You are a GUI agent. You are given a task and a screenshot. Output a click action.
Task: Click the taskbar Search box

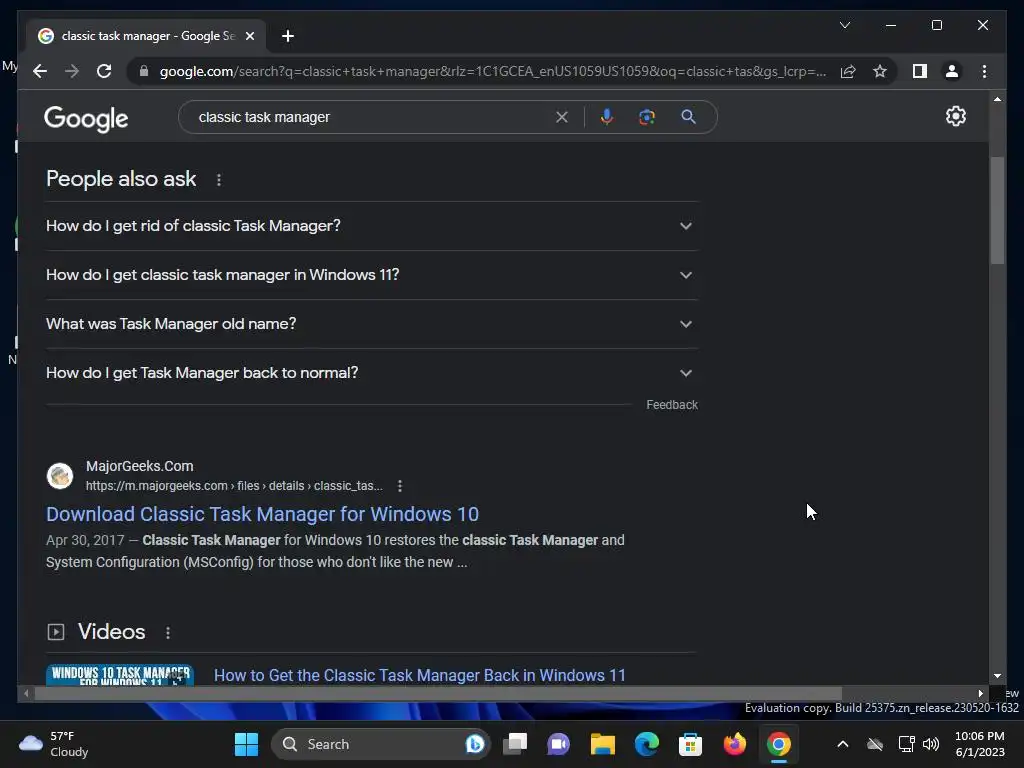(380, 744)
